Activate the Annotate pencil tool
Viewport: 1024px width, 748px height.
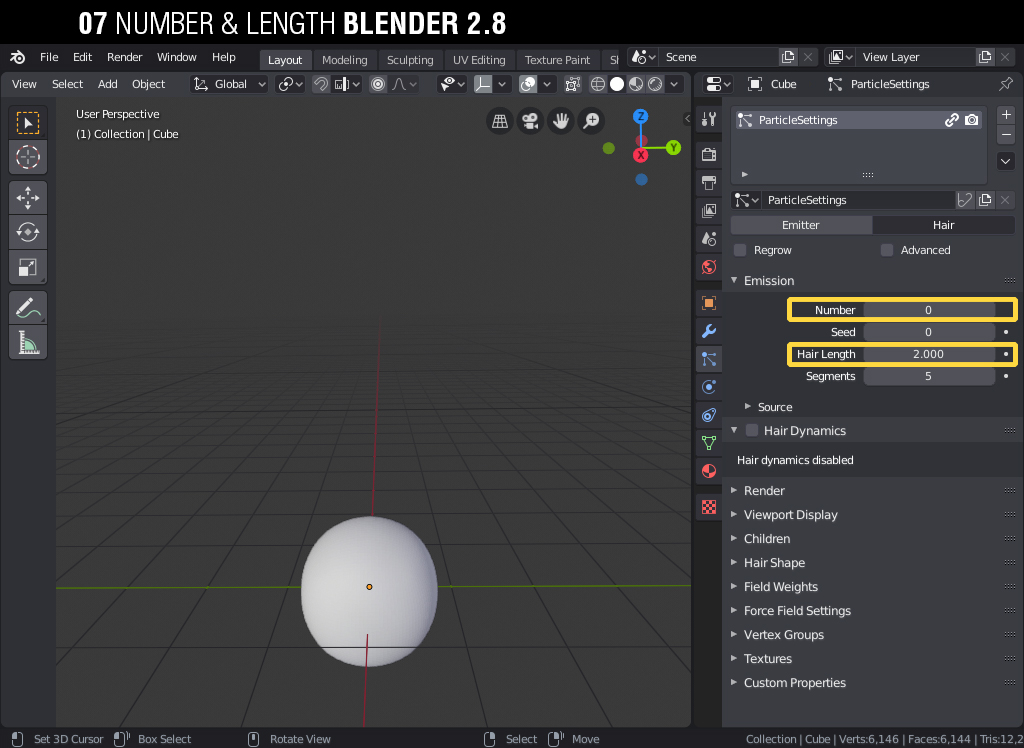(x=28, y=308)
